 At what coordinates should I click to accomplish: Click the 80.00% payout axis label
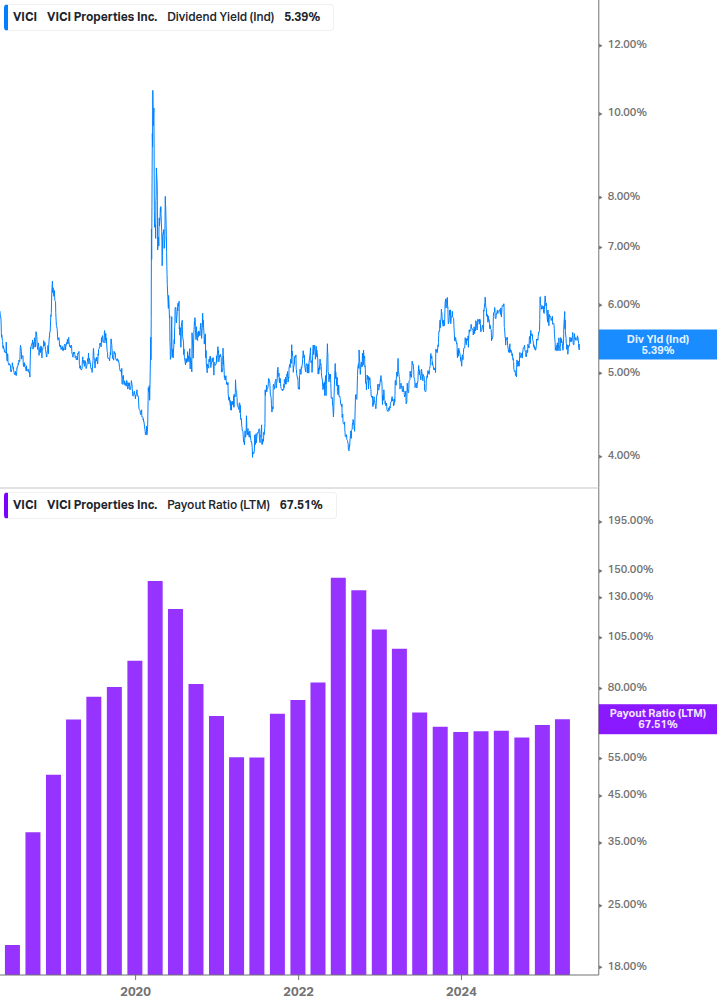click(x=627, y=687)
